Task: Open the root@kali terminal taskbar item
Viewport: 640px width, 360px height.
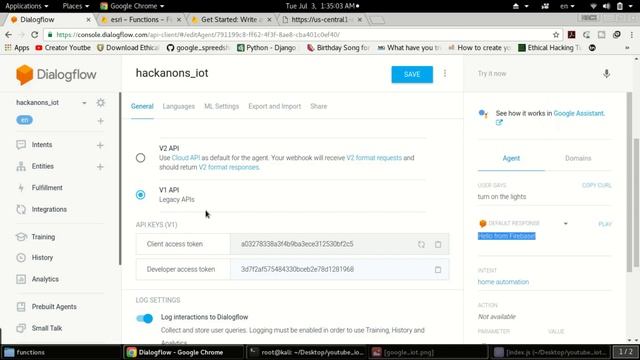Action: (x=307, y=352)
